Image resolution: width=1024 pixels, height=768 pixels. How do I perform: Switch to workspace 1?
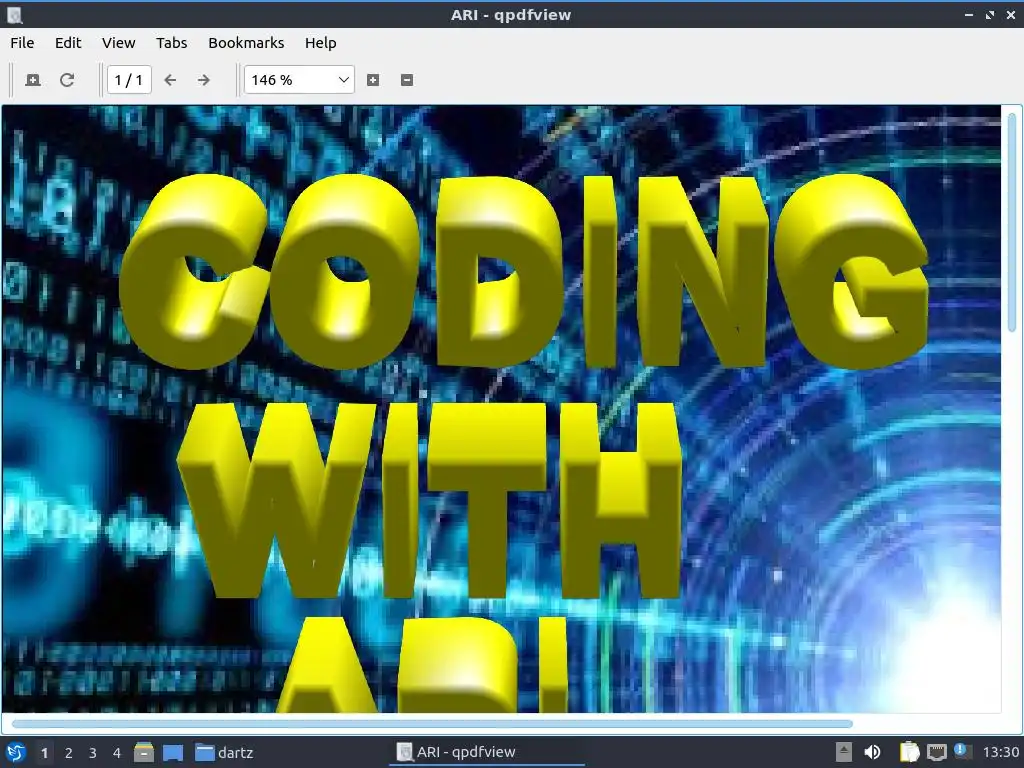tap(44, 753)
